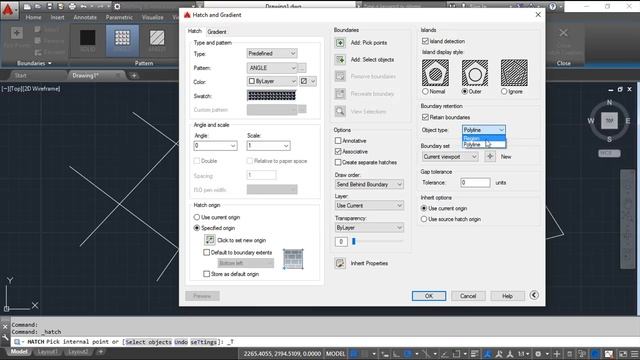This screenshot has height=360, width=640.
Task: Select the ribbon angled lines pattern icon
Action: coord(157,38)
